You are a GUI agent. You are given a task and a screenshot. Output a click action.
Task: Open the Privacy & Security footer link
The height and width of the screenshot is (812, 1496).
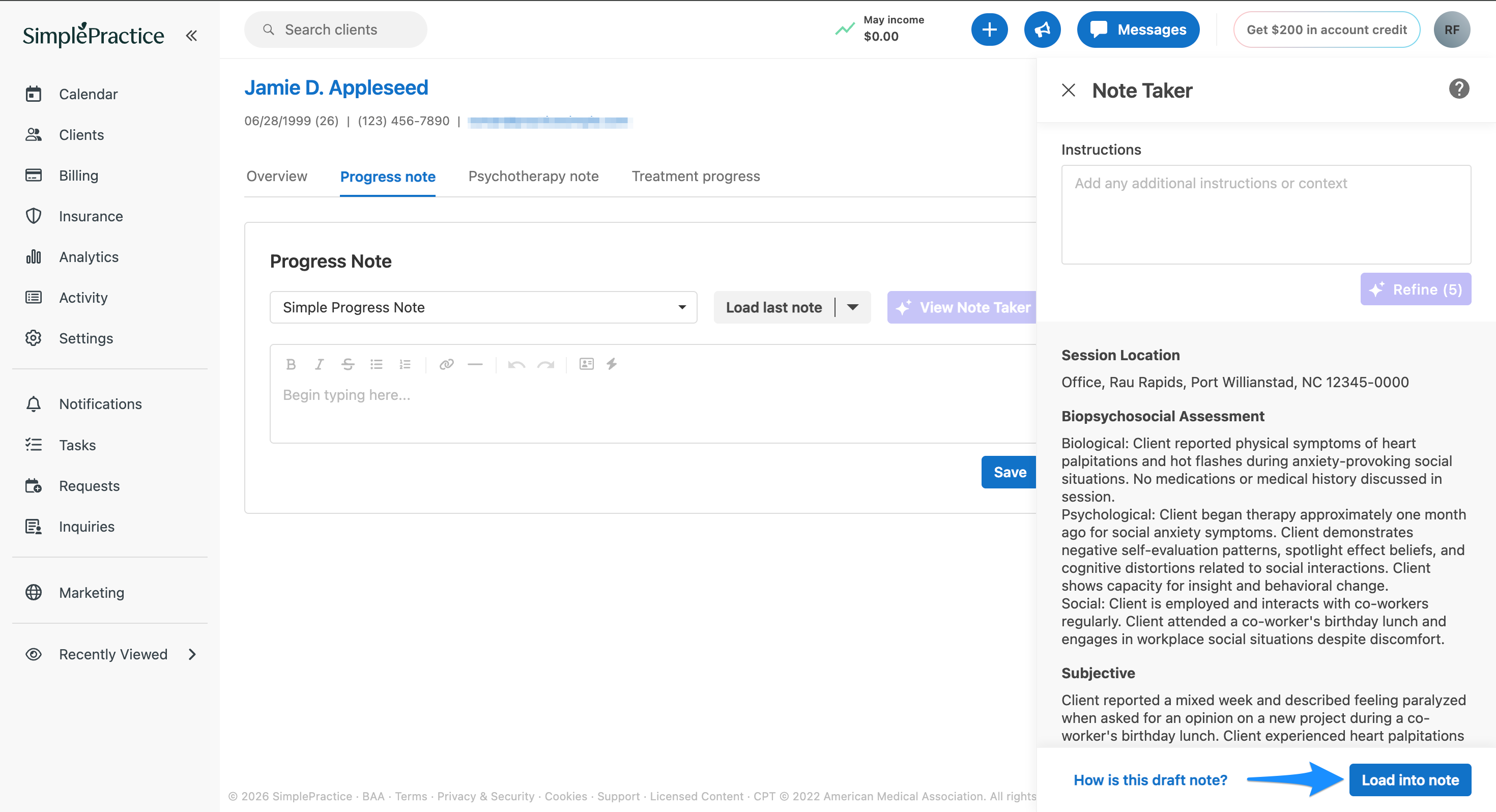485,796
